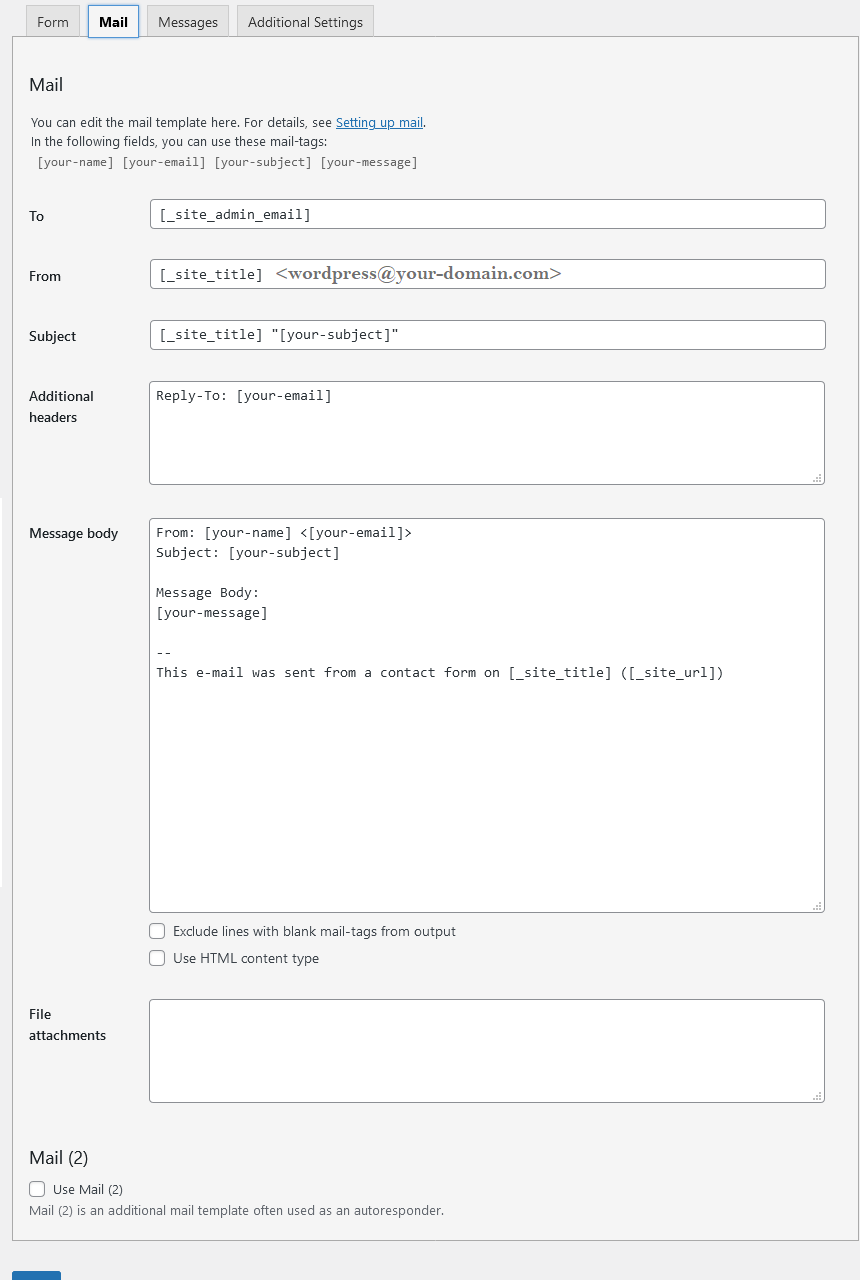Screen dimensions: 860x1280
Task: Enable the Use Mail (2) autoresponder
Action: [37, 1189]
